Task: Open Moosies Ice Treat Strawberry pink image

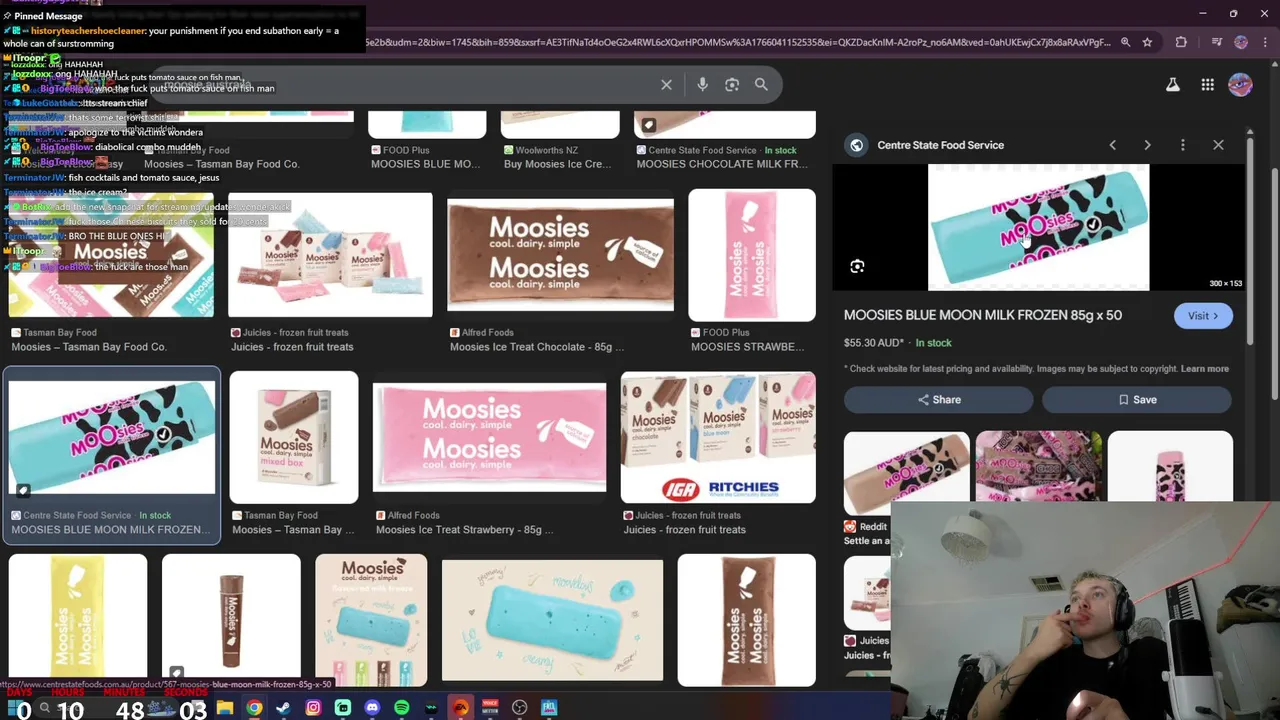Action: (489, 437)
